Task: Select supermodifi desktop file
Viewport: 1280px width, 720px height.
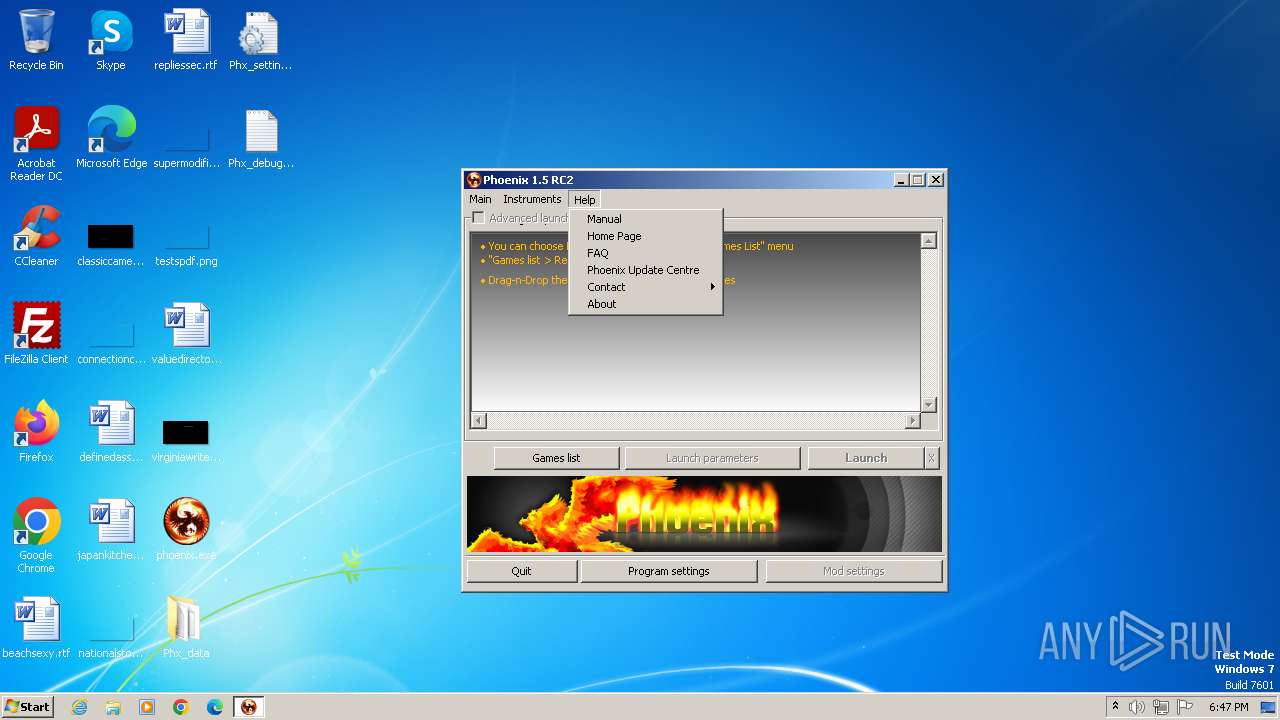Action: pos(186,146)
